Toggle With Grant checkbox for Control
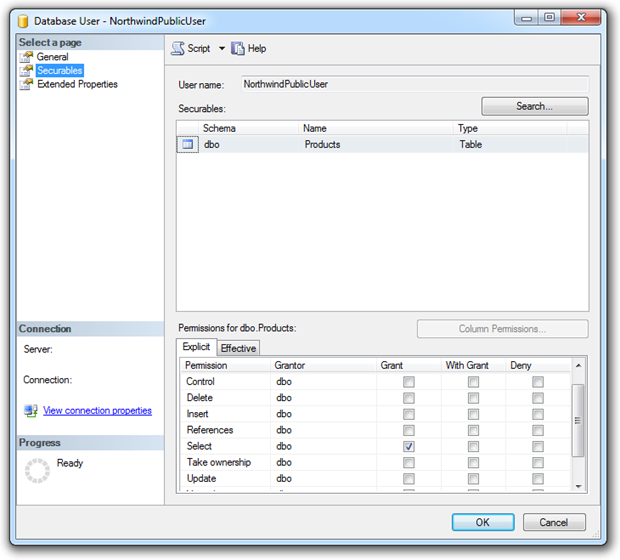The image size is (620, 560). (473, 382)
